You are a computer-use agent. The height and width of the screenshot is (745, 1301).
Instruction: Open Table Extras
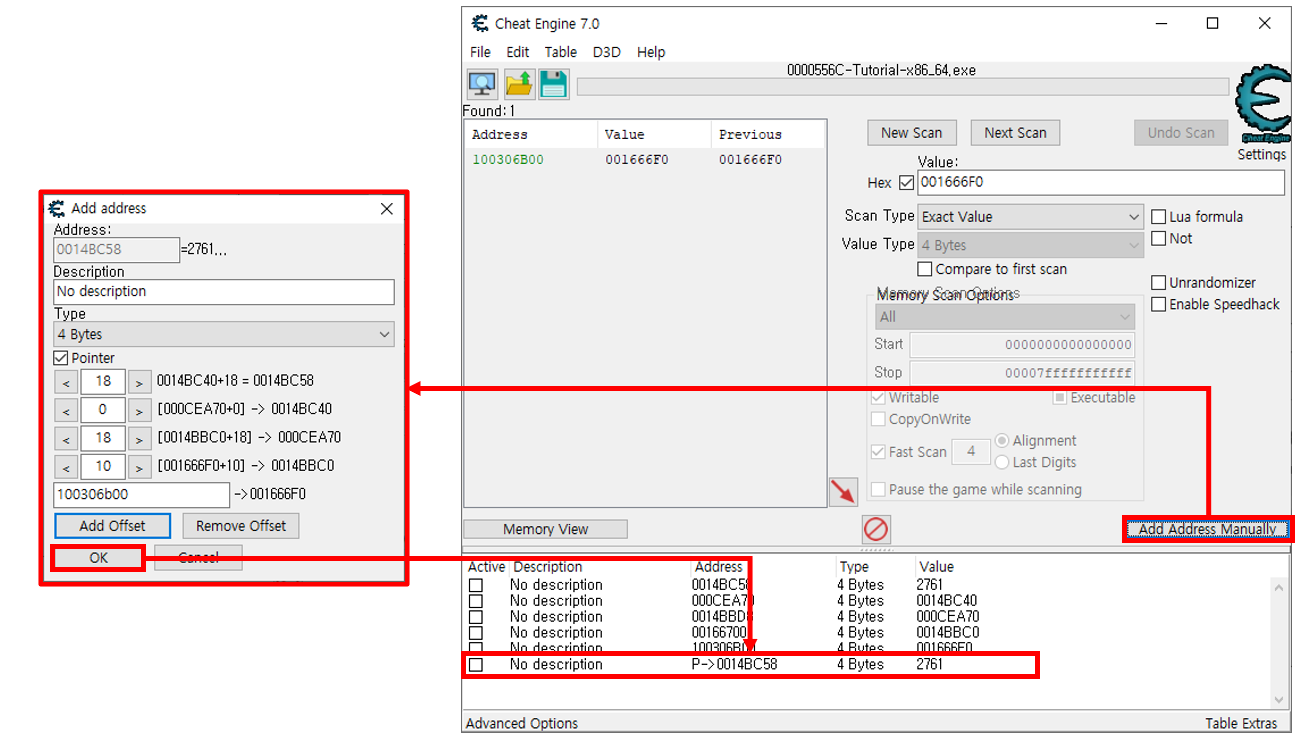pyautogui.click(x=1241, y=723)
